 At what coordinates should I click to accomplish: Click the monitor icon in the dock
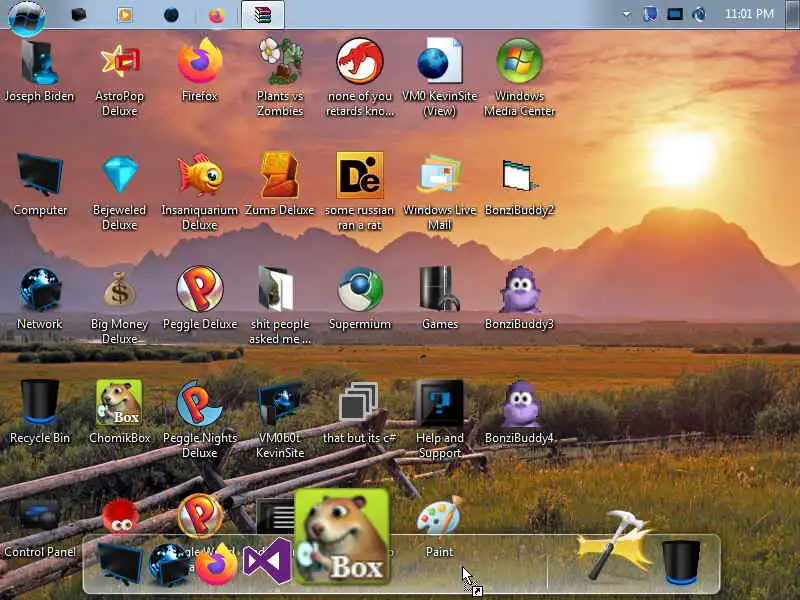(120, 564)
